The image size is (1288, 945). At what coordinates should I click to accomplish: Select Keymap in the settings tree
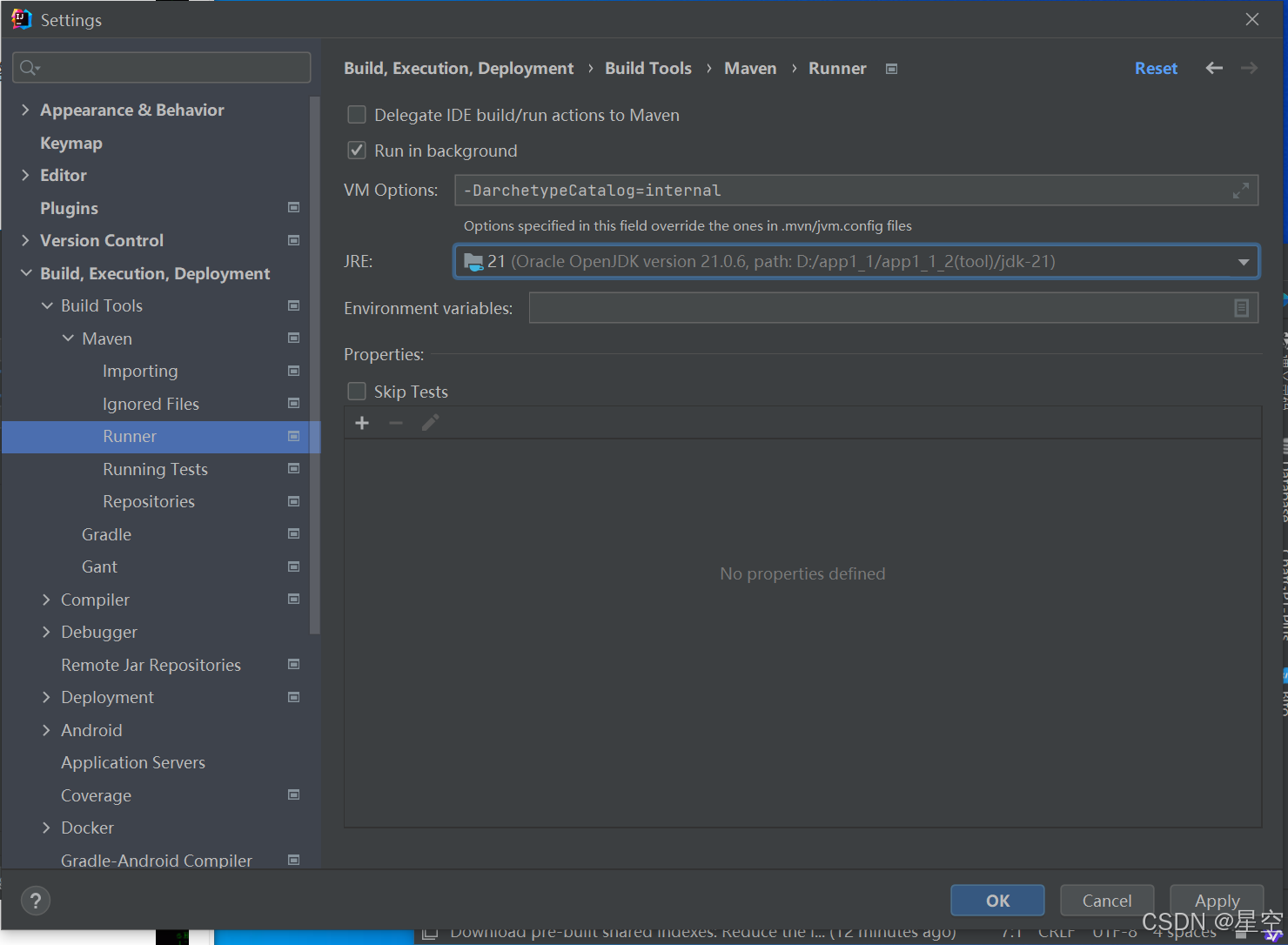click(x=71, y=143)
